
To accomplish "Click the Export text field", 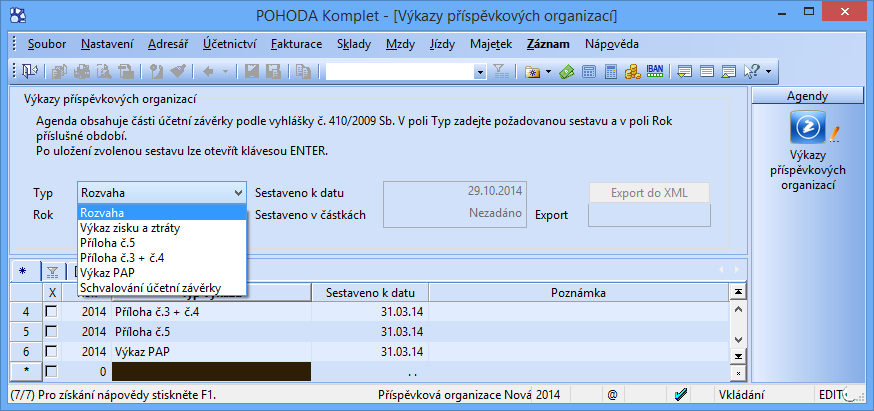I will click(649, 215).
